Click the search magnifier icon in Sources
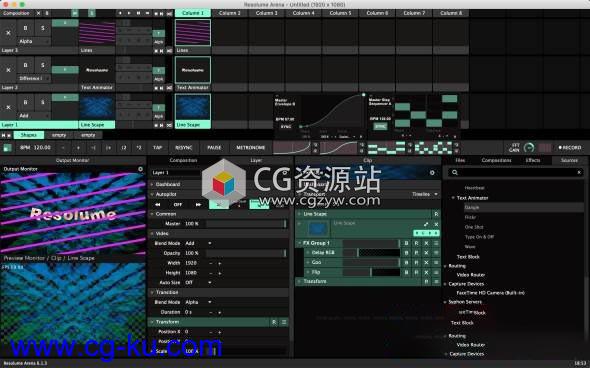Image resolution: width=590 pixels, height=368 pixels. tap(455, 172)
